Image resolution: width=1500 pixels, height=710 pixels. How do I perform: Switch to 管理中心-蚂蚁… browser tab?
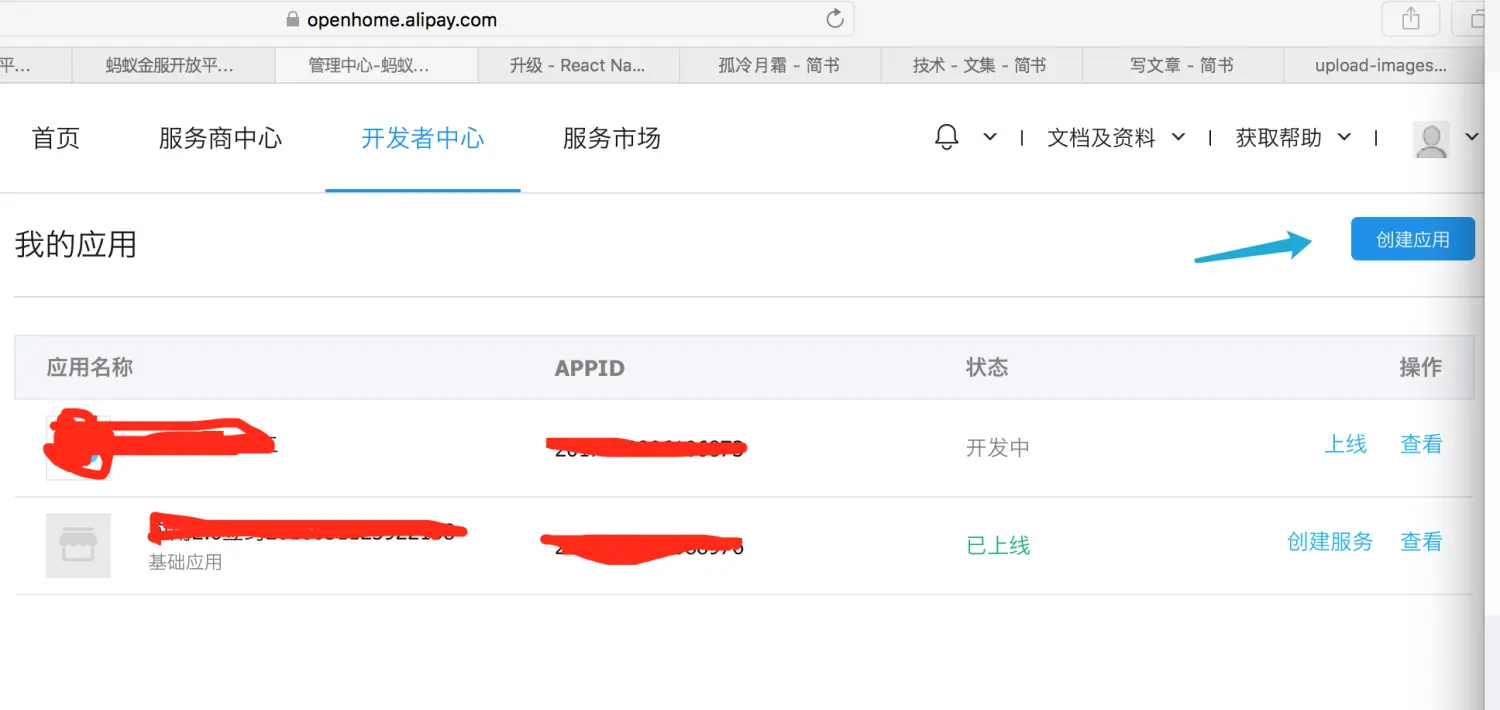(376, 66)
